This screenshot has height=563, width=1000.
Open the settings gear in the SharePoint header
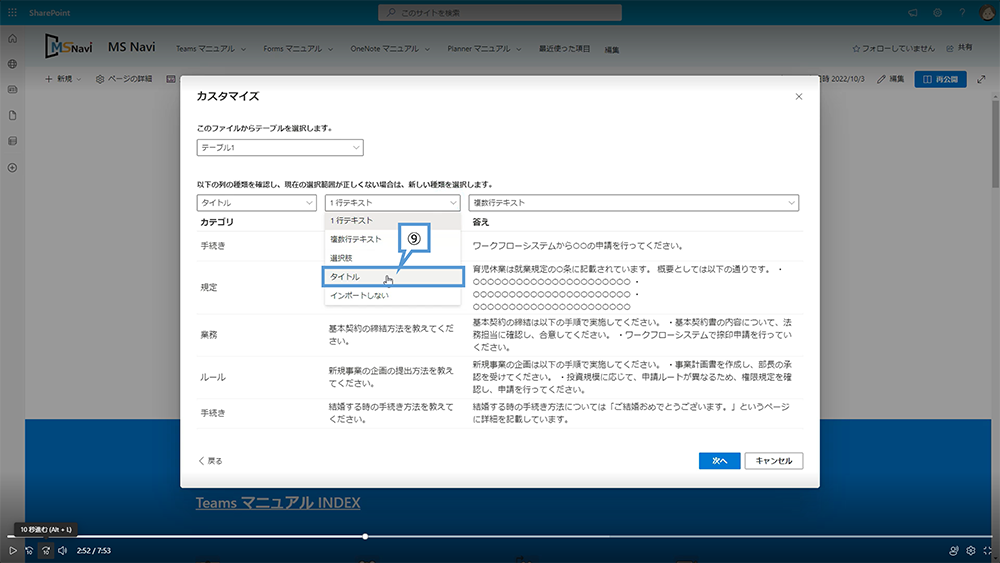click(x=937, y=12)
